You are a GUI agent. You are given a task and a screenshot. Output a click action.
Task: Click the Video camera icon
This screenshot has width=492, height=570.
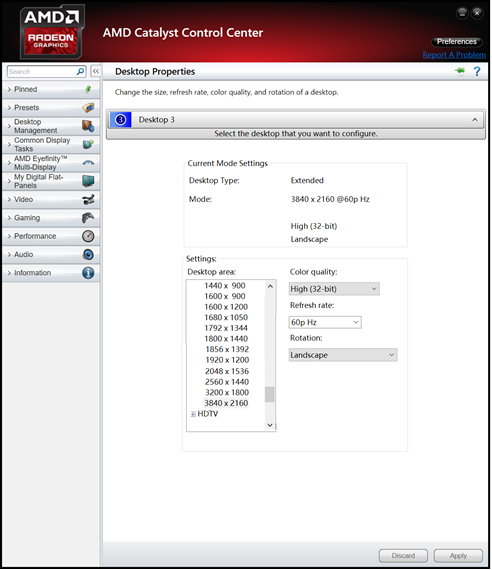point(88,199)
